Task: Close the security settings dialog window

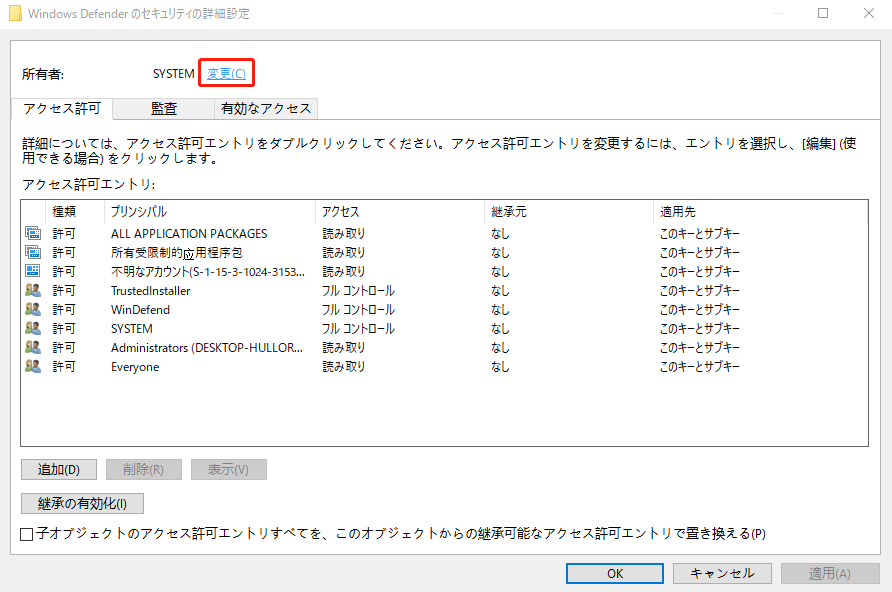Action: (x=869, y=13)
